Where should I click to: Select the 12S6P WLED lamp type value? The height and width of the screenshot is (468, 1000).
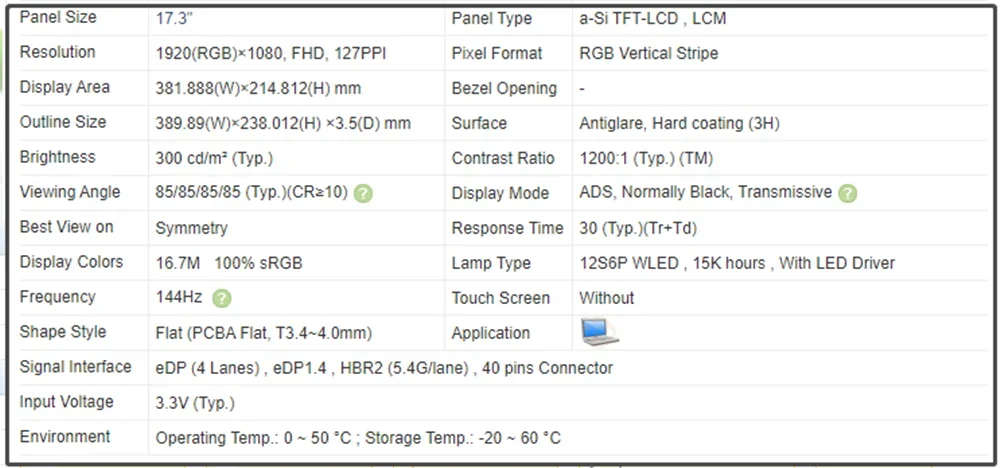736,263
